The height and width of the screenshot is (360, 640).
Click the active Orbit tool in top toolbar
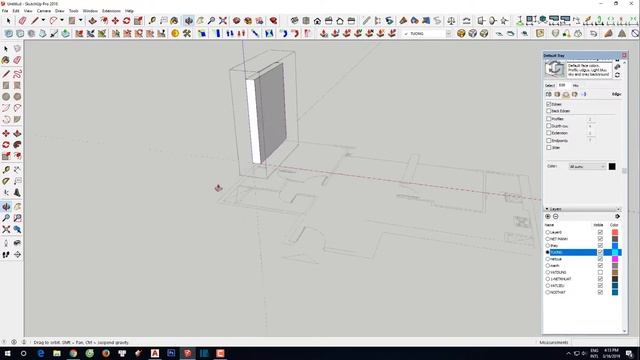pyautogui.click(x=189, y=20)
